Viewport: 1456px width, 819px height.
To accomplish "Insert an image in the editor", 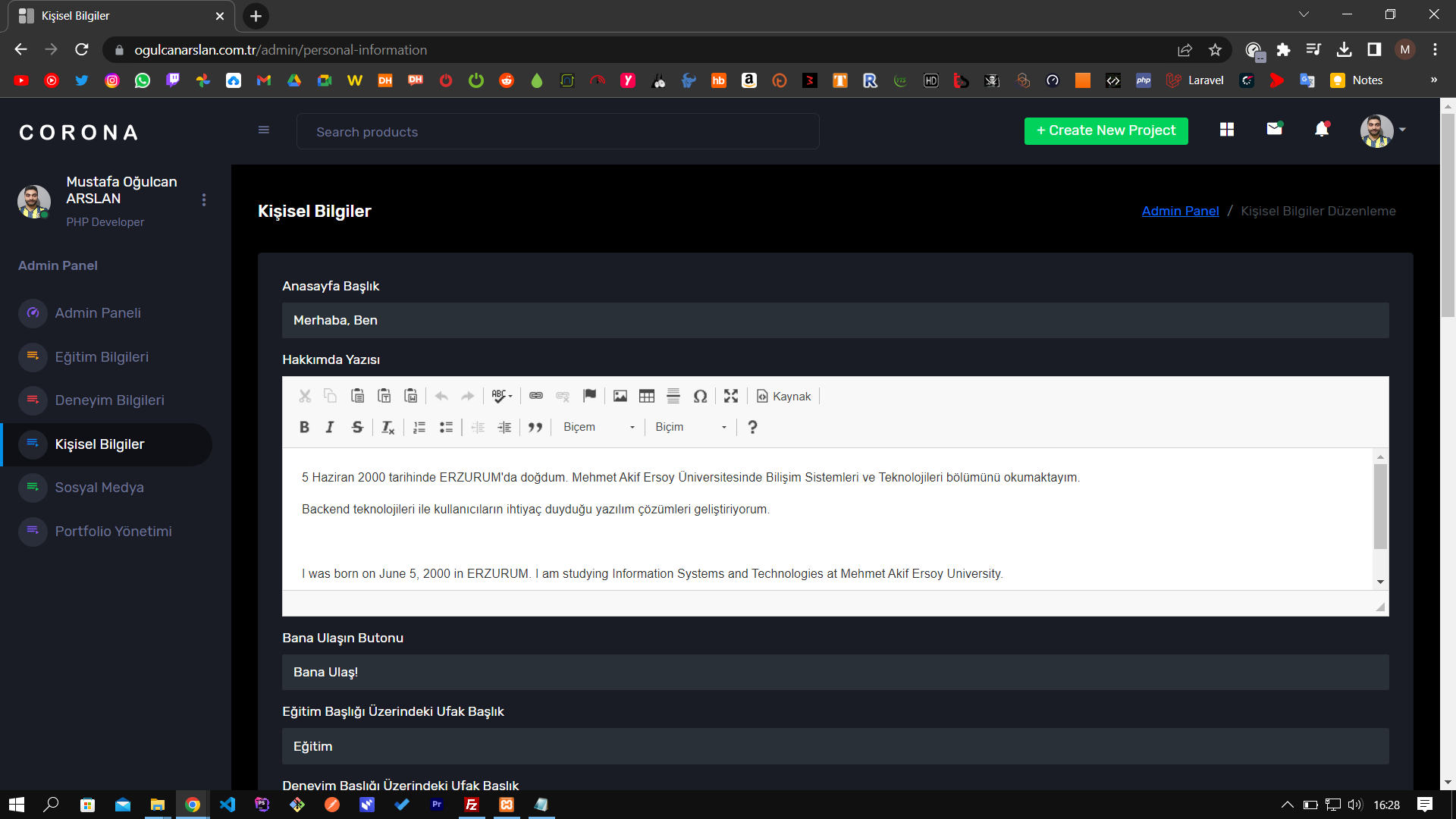I will click(620, 396).
